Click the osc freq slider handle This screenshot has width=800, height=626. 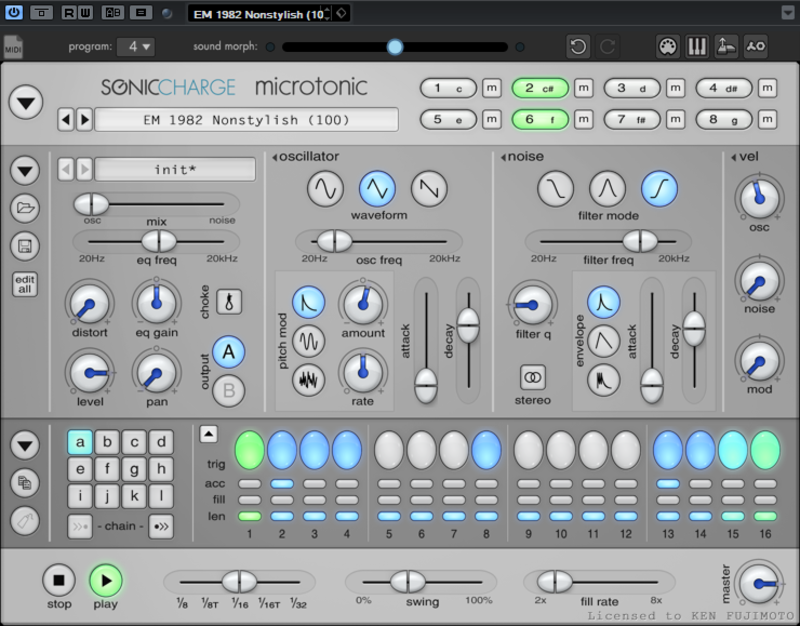coord(335,241)
